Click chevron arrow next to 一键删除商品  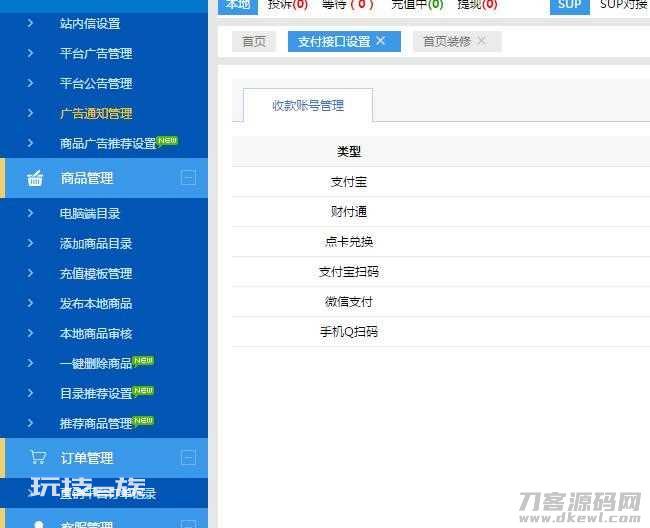(x=30, y=363)
